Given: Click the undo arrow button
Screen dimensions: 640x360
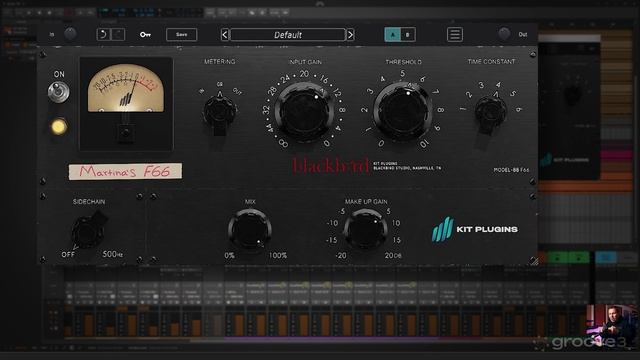Looking at the screenshot, I should pyautogui.click(x=103, y=34).
